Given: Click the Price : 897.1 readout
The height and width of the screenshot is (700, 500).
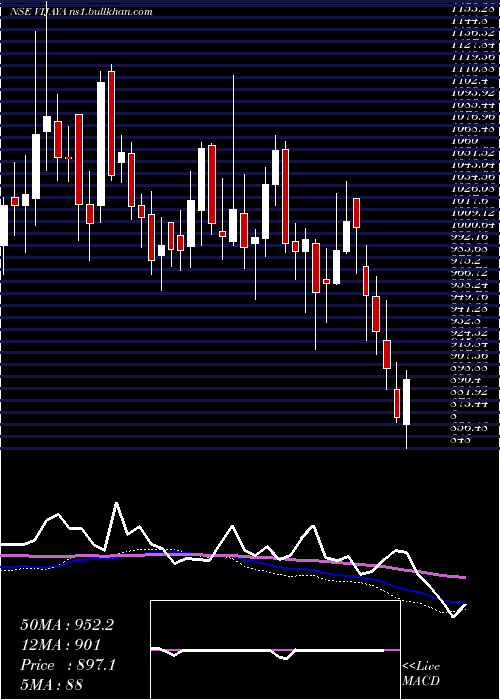Looking at the screenshot, I should (68, 665).
